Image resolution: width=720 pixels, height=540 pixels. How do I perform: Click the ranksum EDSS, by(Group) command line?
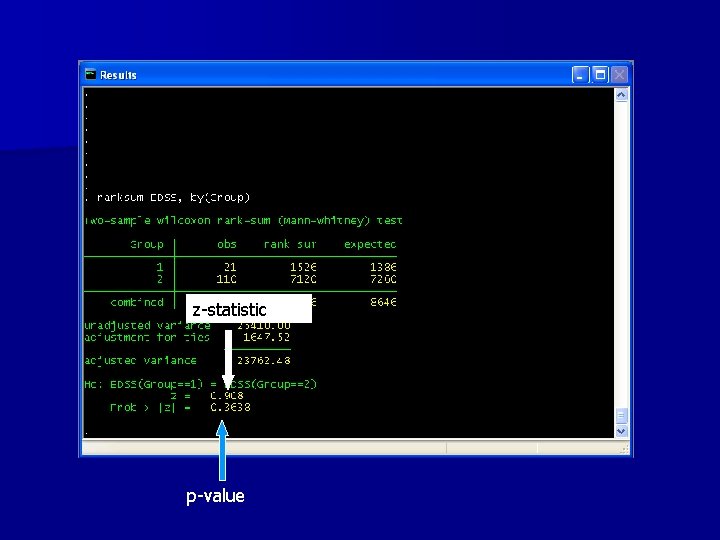tap(168, 197)
